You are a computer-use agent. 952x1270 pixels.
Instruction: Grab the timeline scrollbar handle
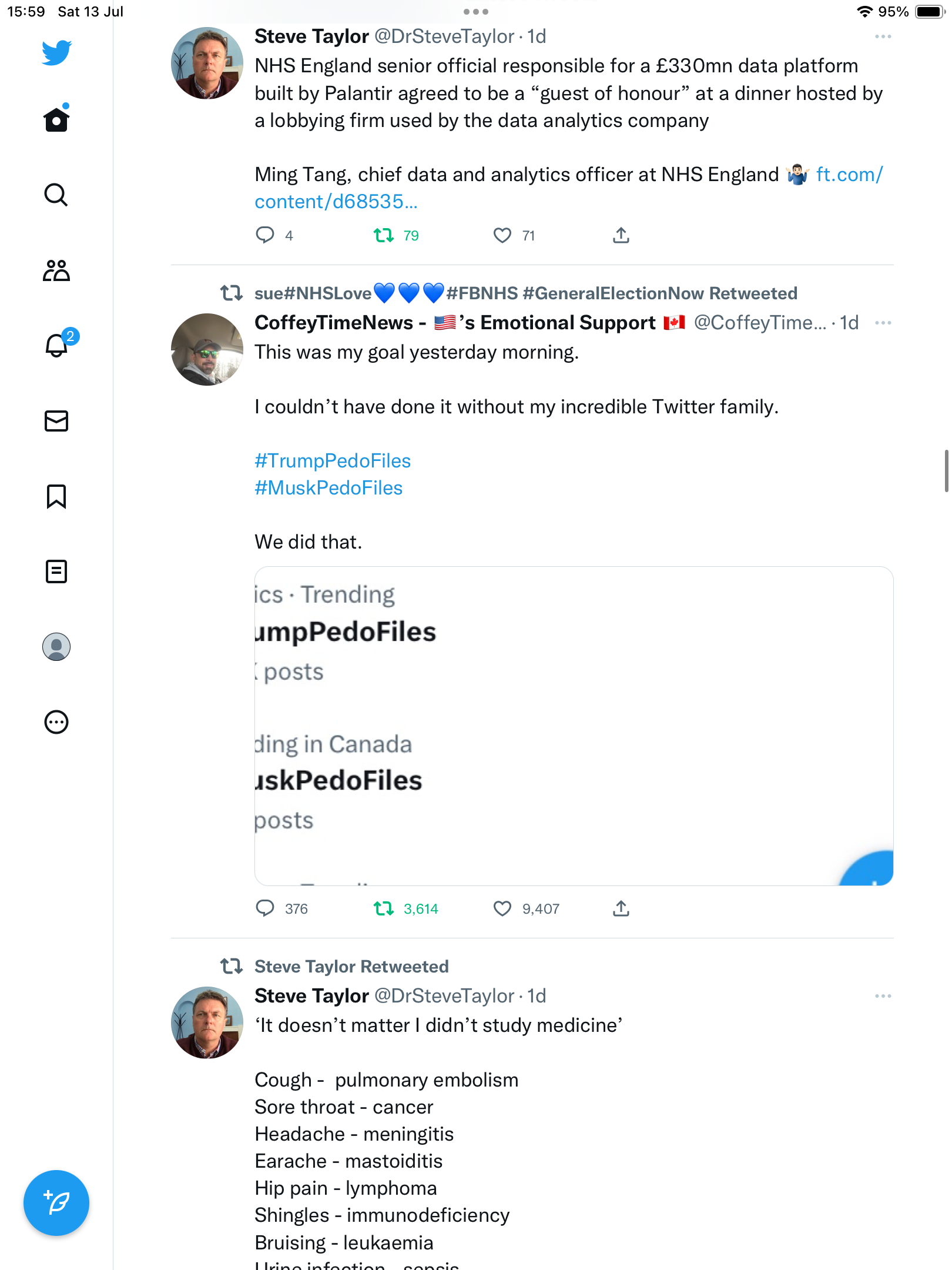[x=946, y=470]
